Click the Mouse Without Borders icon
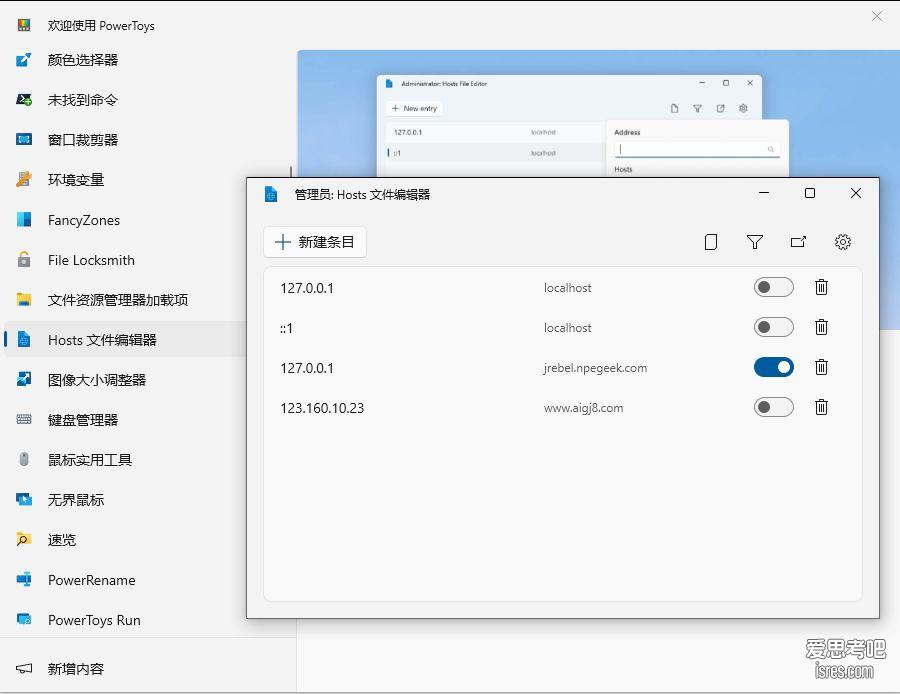The width and height of the screenshot is (900, 694). [24, 499]
